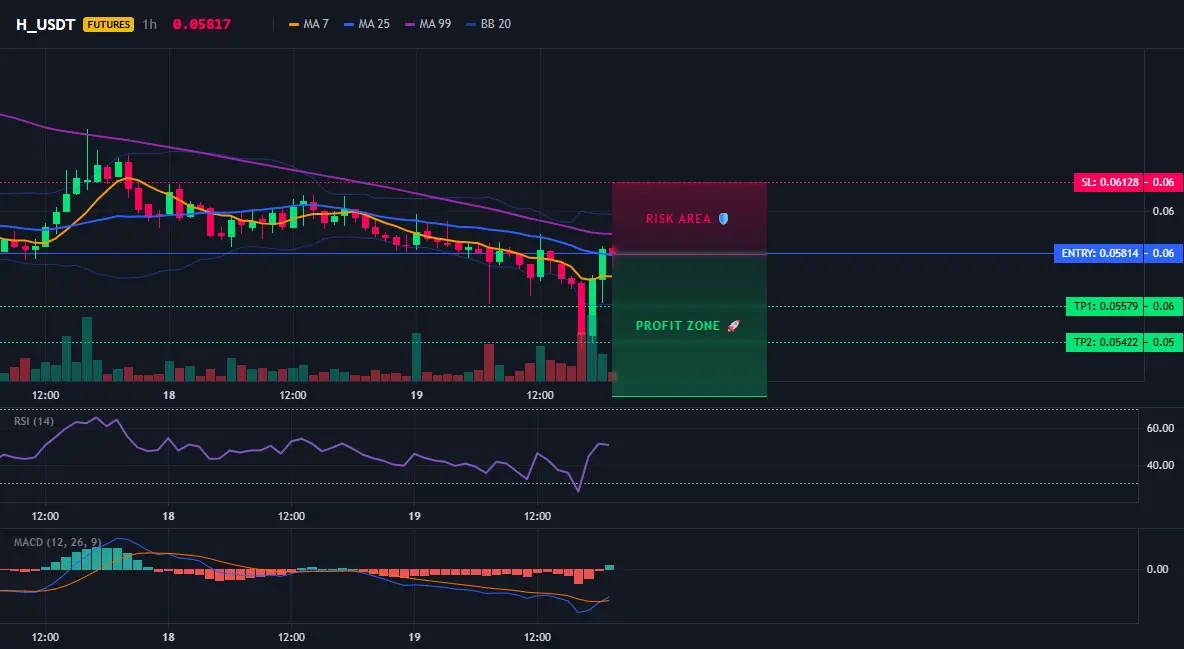This screenshot has width=1184, height=649.
Task: Click the MA 99 purple color marker
Action: pos(410,24)
